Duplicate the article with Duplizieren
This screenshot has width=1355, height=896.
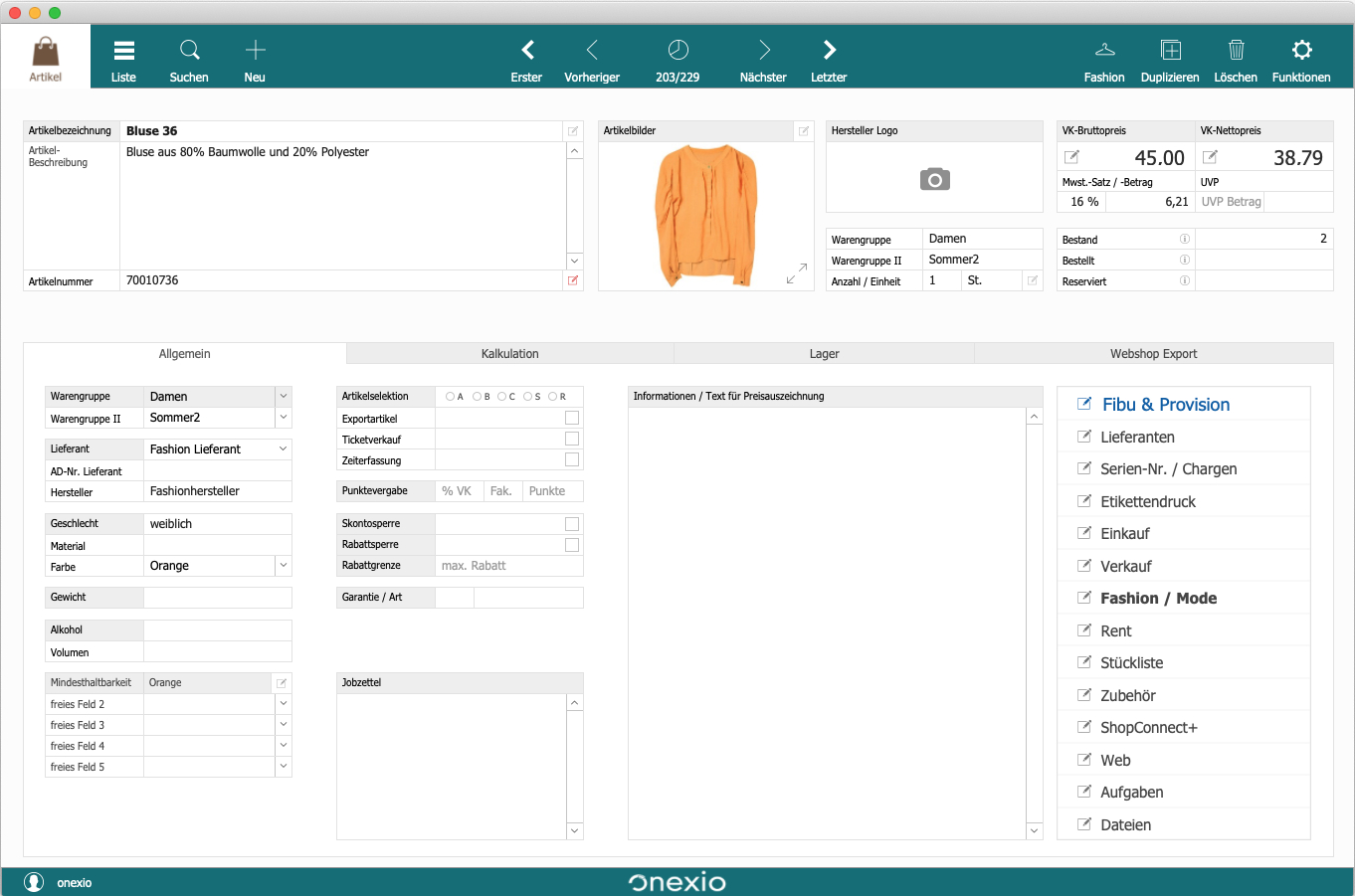coord(1170,60)
